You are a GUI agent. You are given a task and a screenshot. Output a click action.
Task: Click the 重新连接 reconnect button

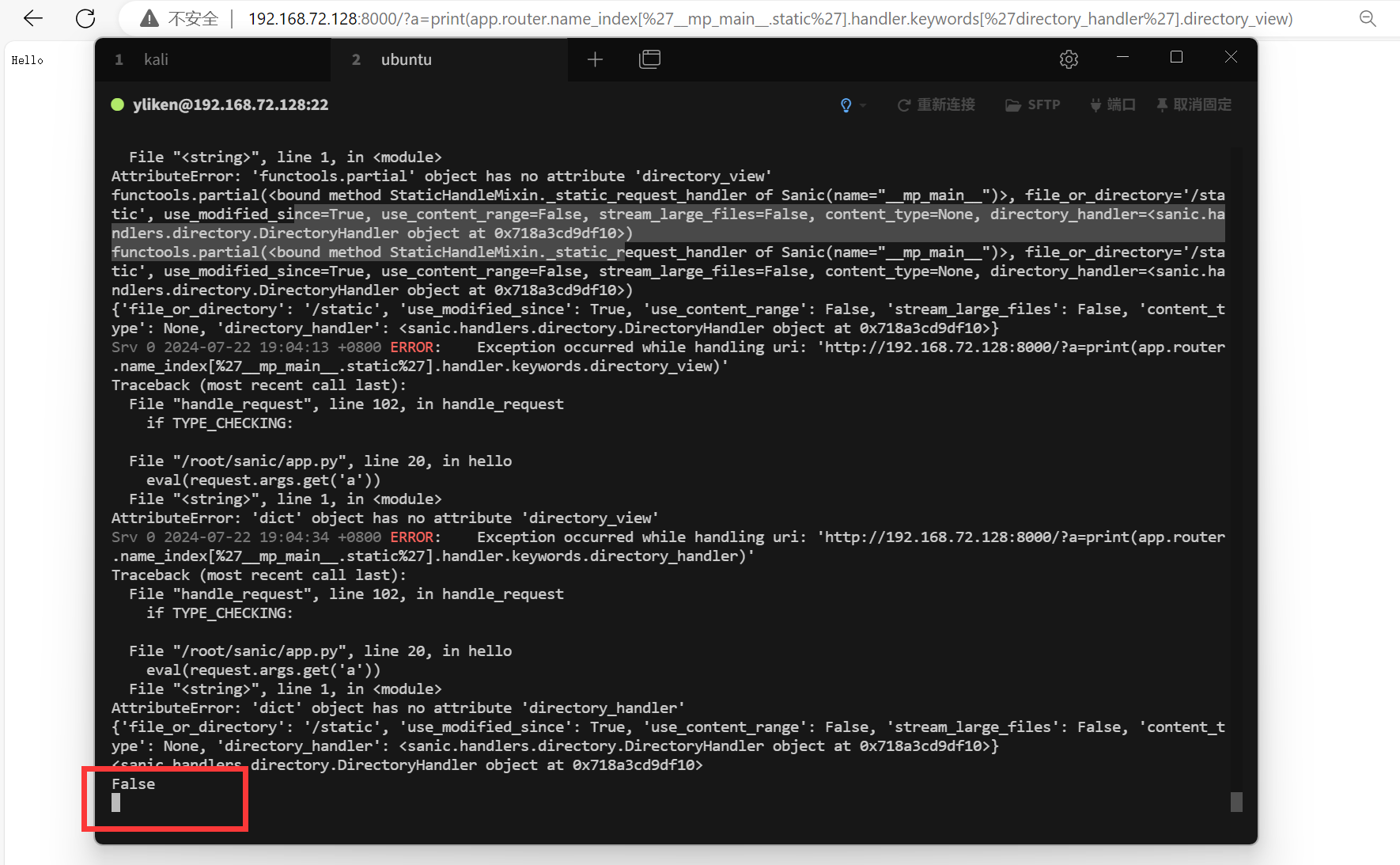(x=936, y=105)
